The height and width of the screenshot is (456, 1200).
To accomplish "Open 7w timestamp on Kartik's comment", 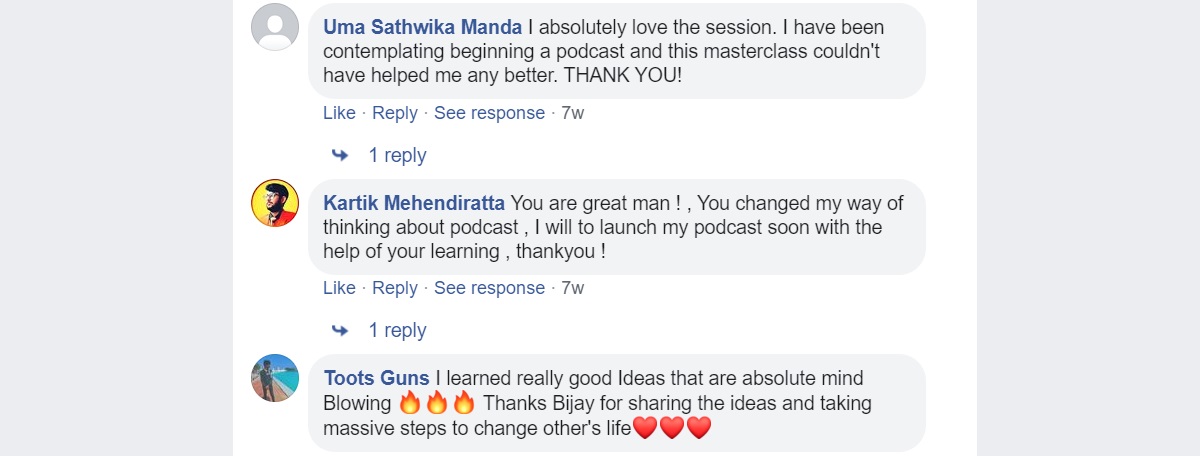I will (573, 288).
